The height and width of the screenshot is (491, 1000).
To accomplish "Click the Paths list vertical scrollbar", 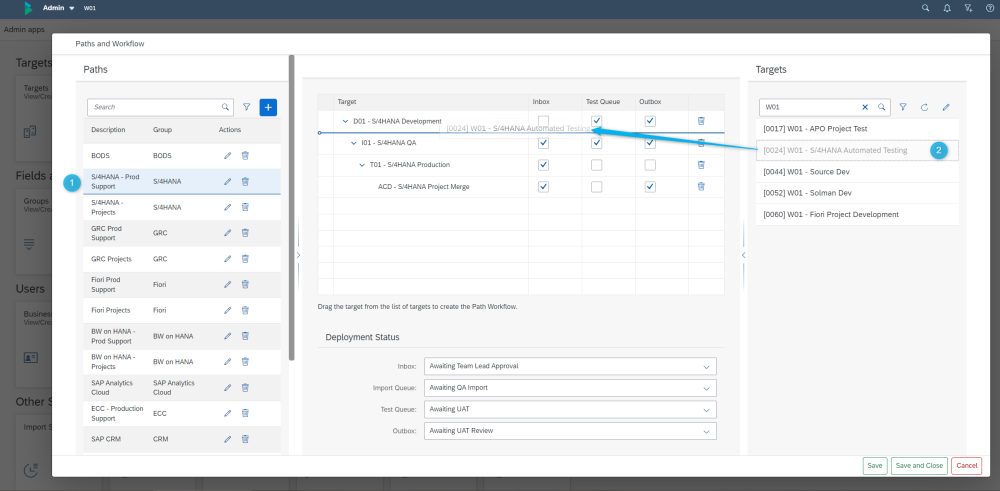I will (291, 207).
